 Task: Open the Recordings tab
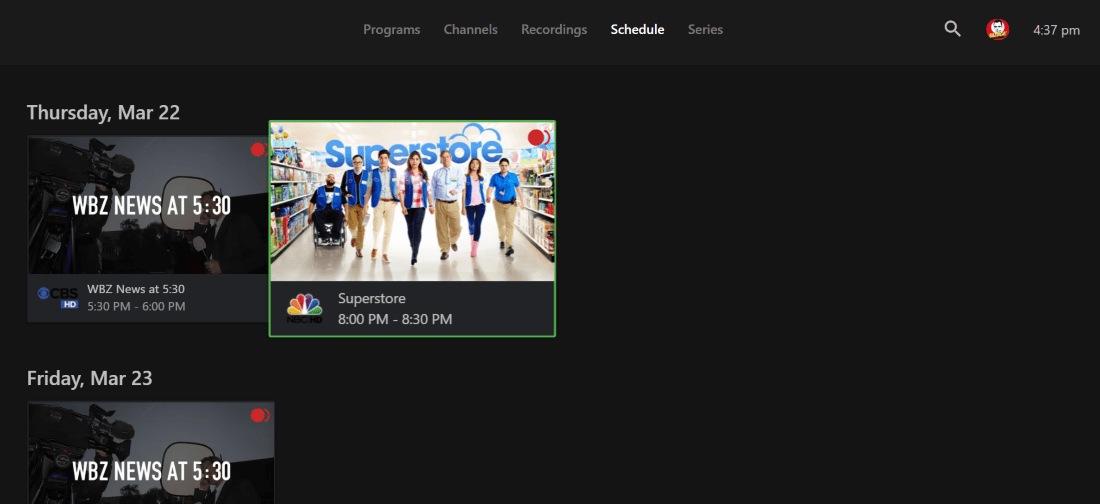[x=554, y=29]
